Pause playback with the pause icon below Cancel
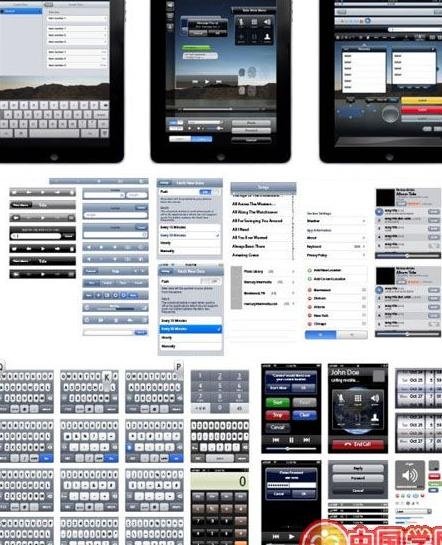This screenshot has height=545, width=442. point(291,440)
